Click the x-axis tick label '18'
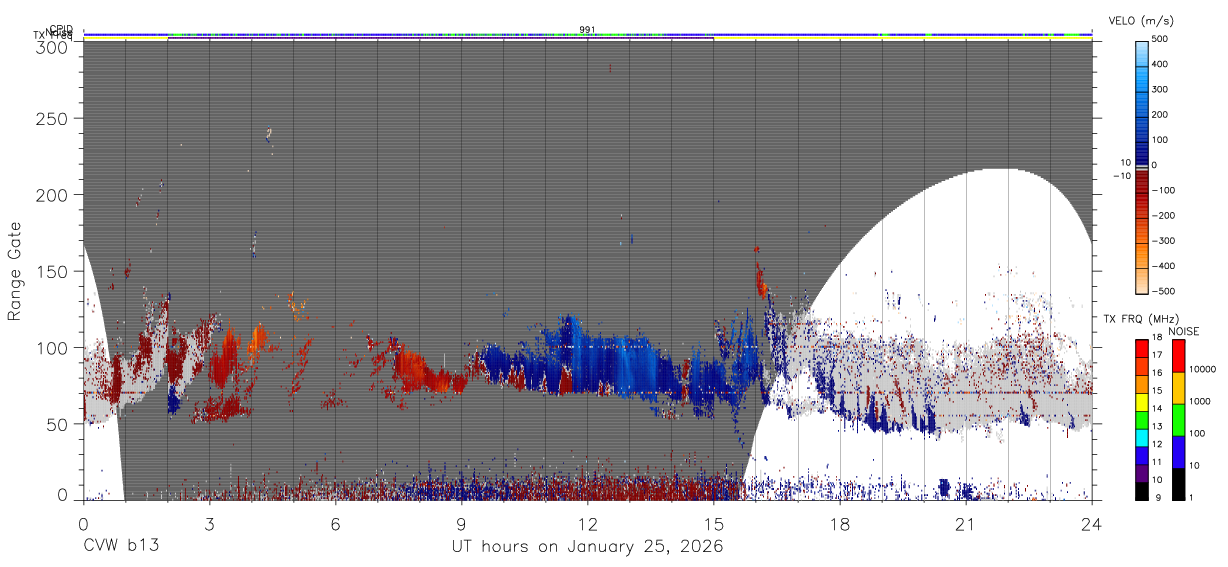Image resolution: width=1228 pixels, height=567 pixels. pos(840,523)
